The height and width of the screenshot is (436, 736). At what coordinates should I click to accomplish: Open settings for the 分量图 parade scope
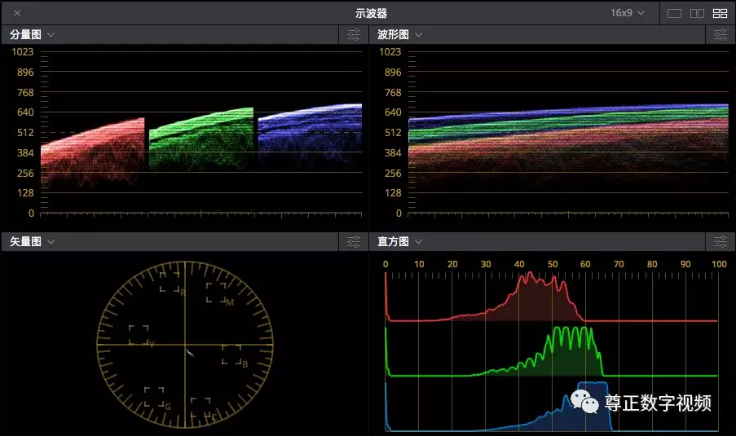point(354,35)
